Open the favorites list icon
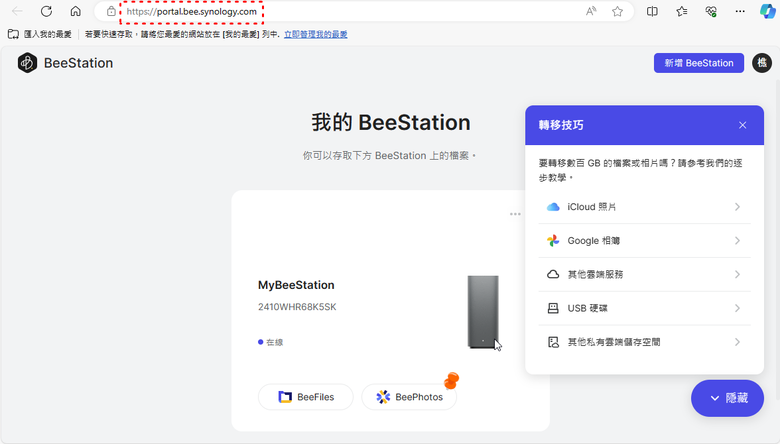Screen dimensions: 780x444 click(x=682, y=11)
